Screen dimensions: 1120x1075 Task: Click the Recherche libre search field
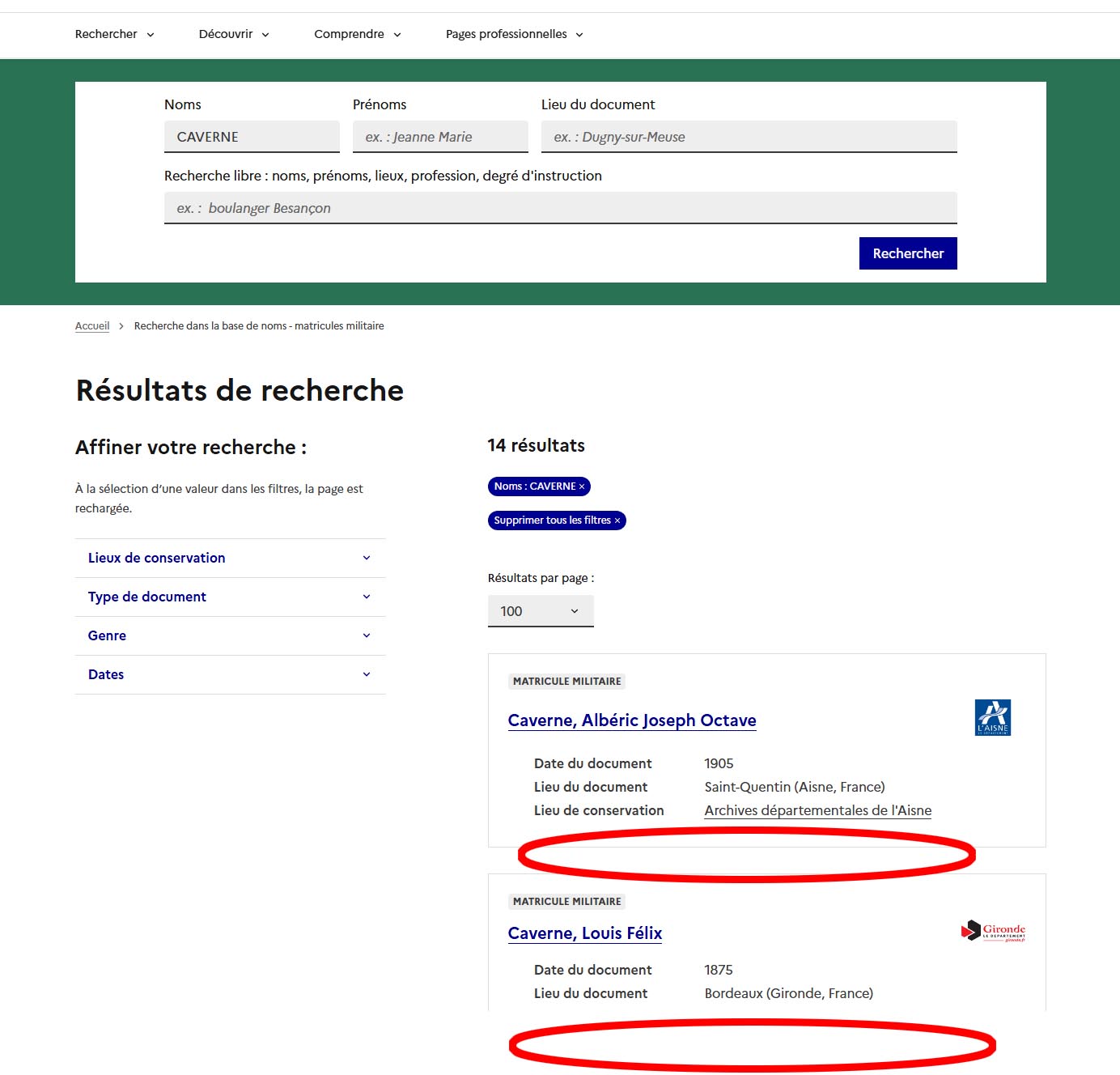point(558,207)
